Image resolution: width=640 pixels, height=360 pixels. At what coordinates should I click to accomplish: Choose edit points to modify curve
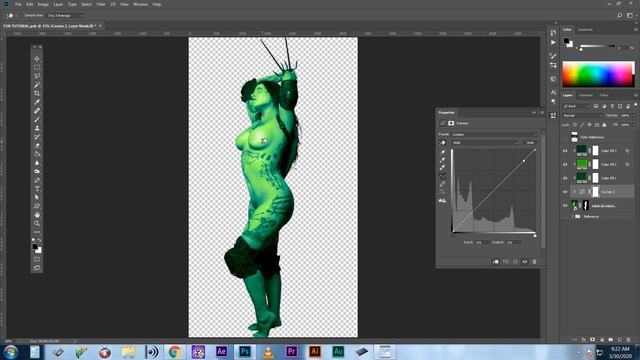442,177
